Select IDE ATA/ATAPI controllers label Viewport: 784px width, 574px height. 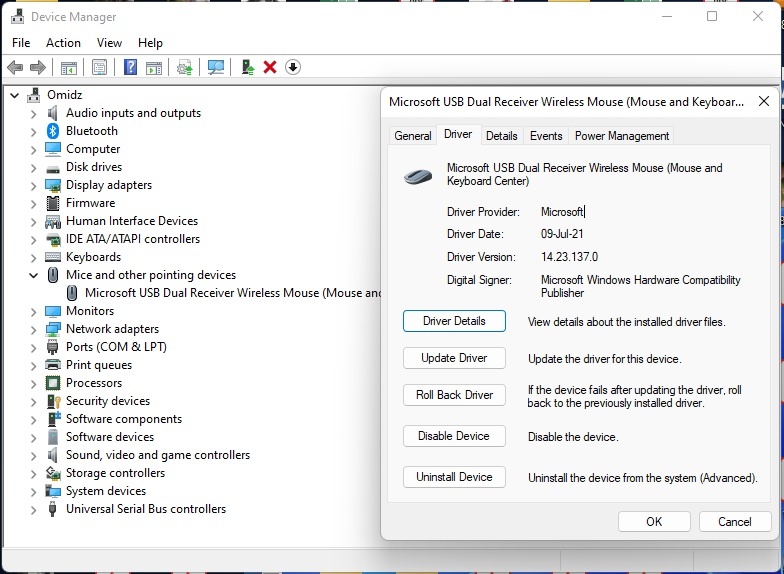pyautogui.click(x=133, y=239)
